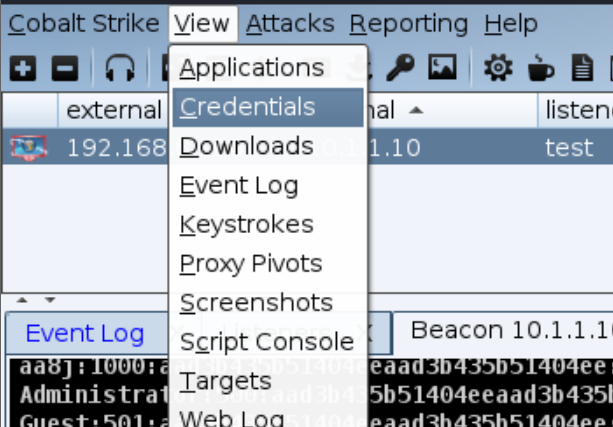Open Proxy Pivots from the View menu

click(268, 264)
